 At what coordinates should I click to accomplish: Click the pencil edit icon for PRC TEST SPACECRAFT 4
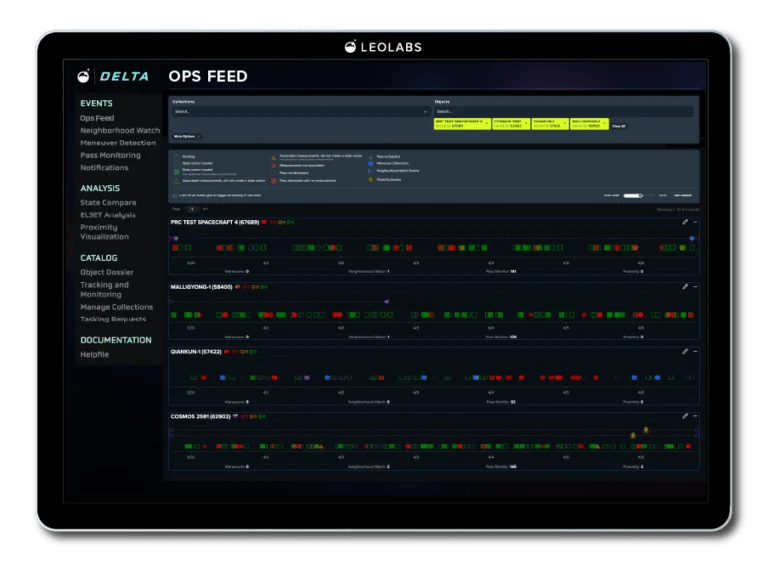click(x=685, y=222)
